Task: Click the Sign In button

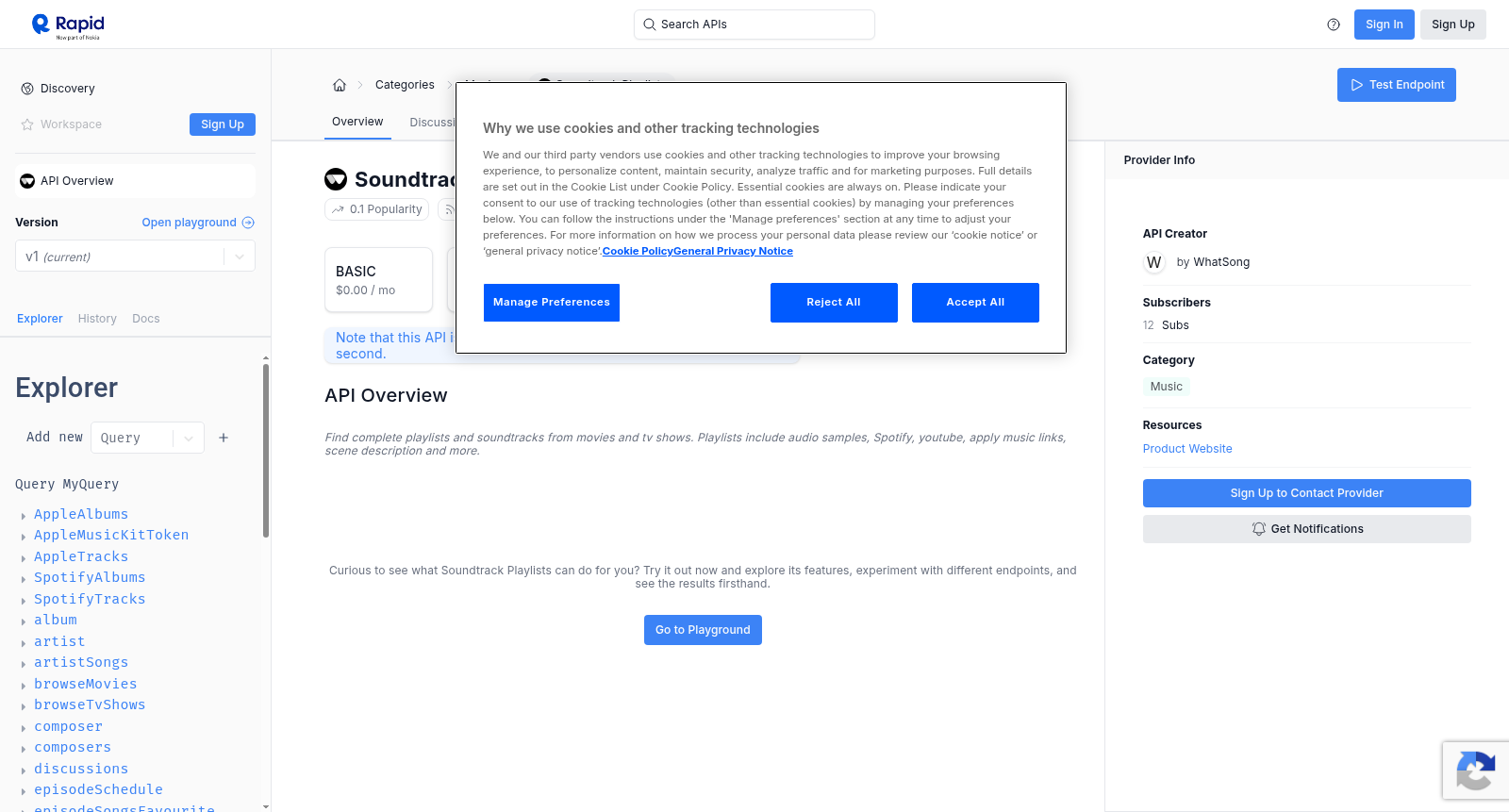Action: pyautogui.click(x=1384, y=25)
